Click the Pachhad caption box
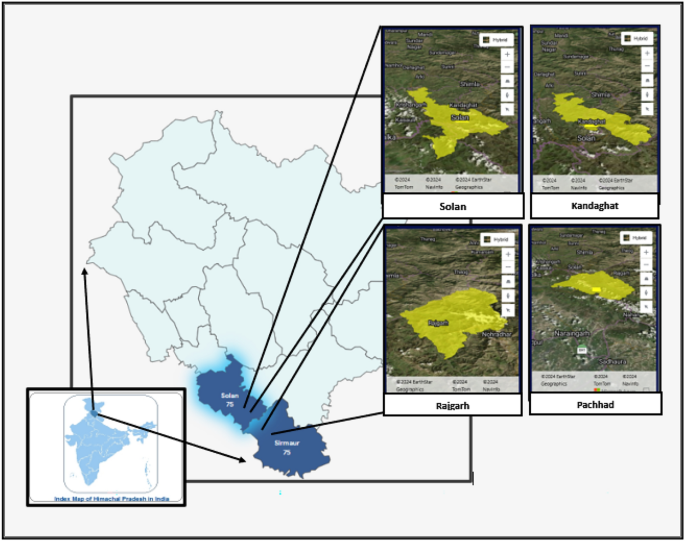This screenshot has width=685, height=541. tap(595, 404)
